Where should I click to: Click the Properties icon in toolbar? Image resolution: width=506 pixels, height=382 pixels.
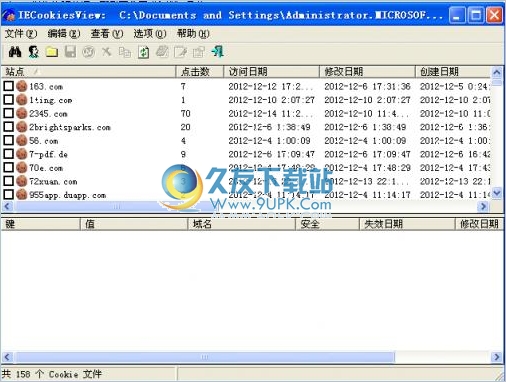pyautogui.click(x=199, y=52)
